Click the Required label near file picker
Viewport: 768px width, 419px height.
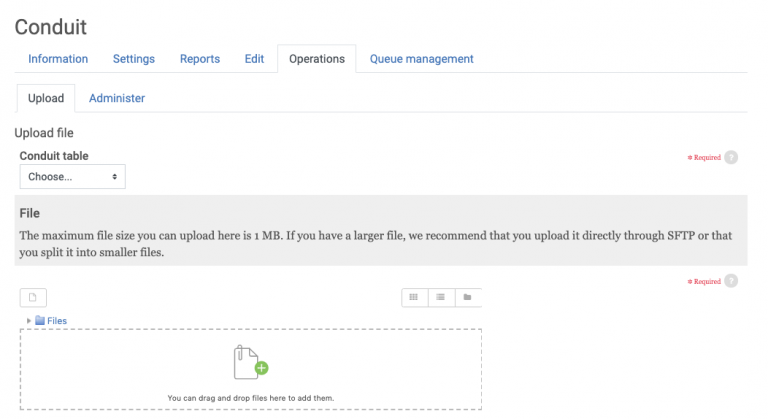coord(704,281)
